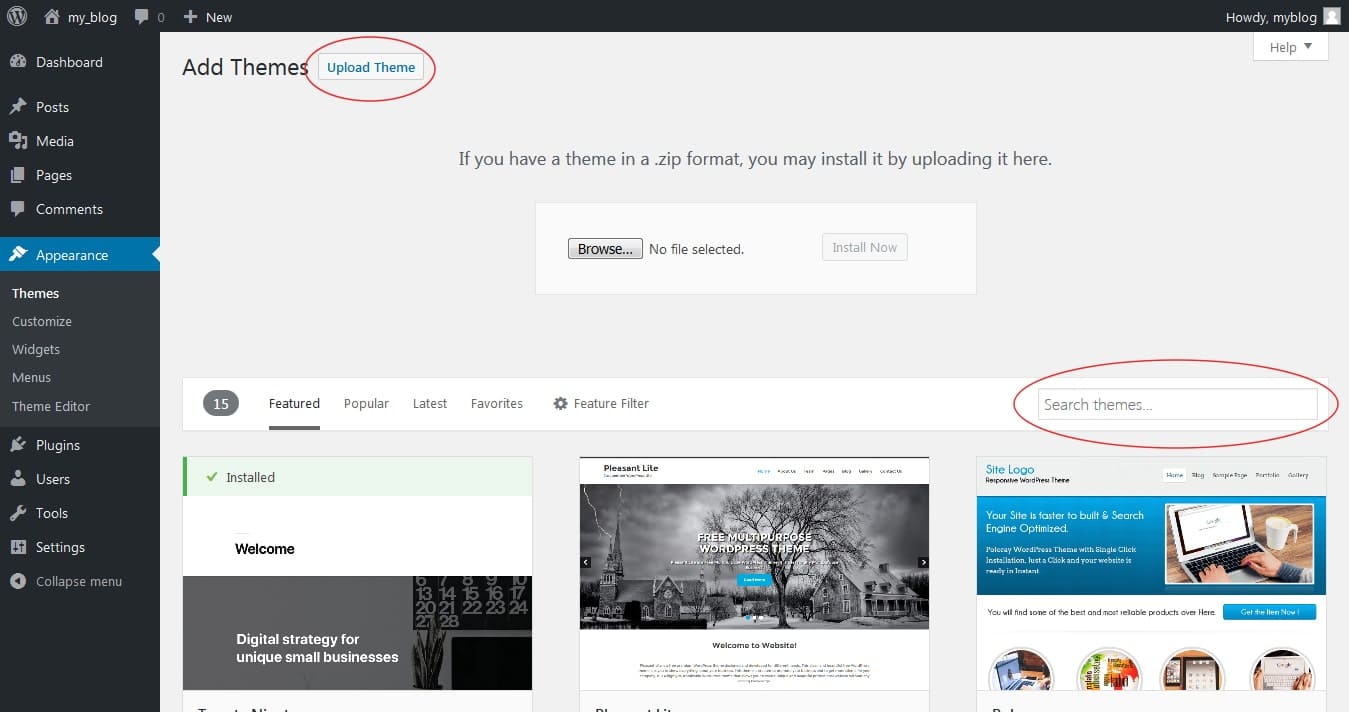Click the comments bubble icon in admin bar
Viewport: 1349px width, 712px height.
(143, 17)
